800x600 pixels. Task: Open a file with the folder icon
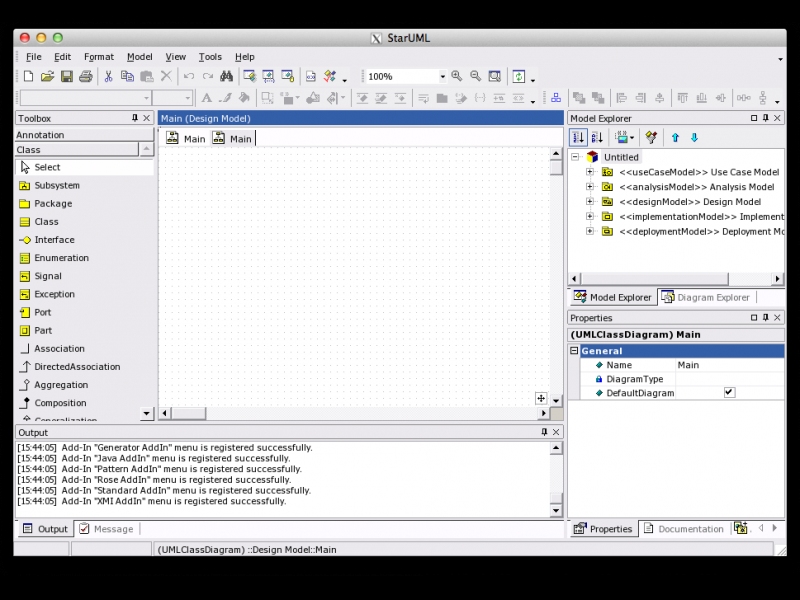(47, 77)
